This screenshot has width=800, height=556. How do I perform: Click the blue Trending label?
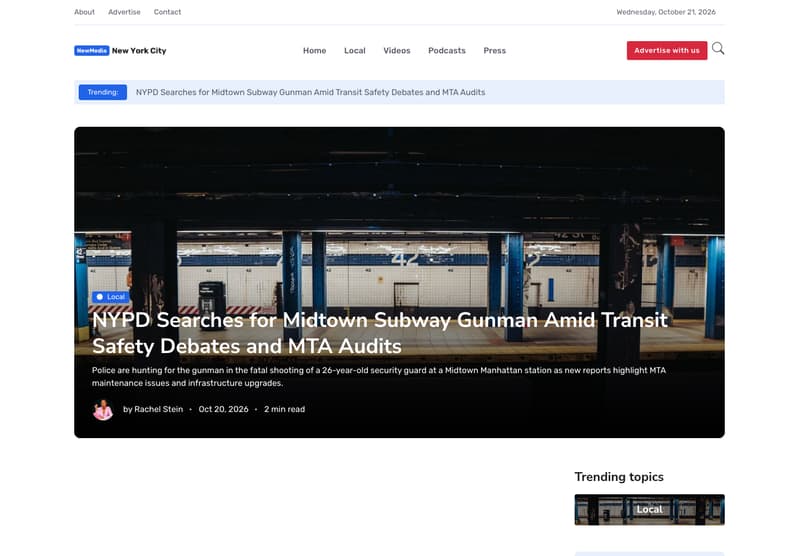(x=103, y=92)
